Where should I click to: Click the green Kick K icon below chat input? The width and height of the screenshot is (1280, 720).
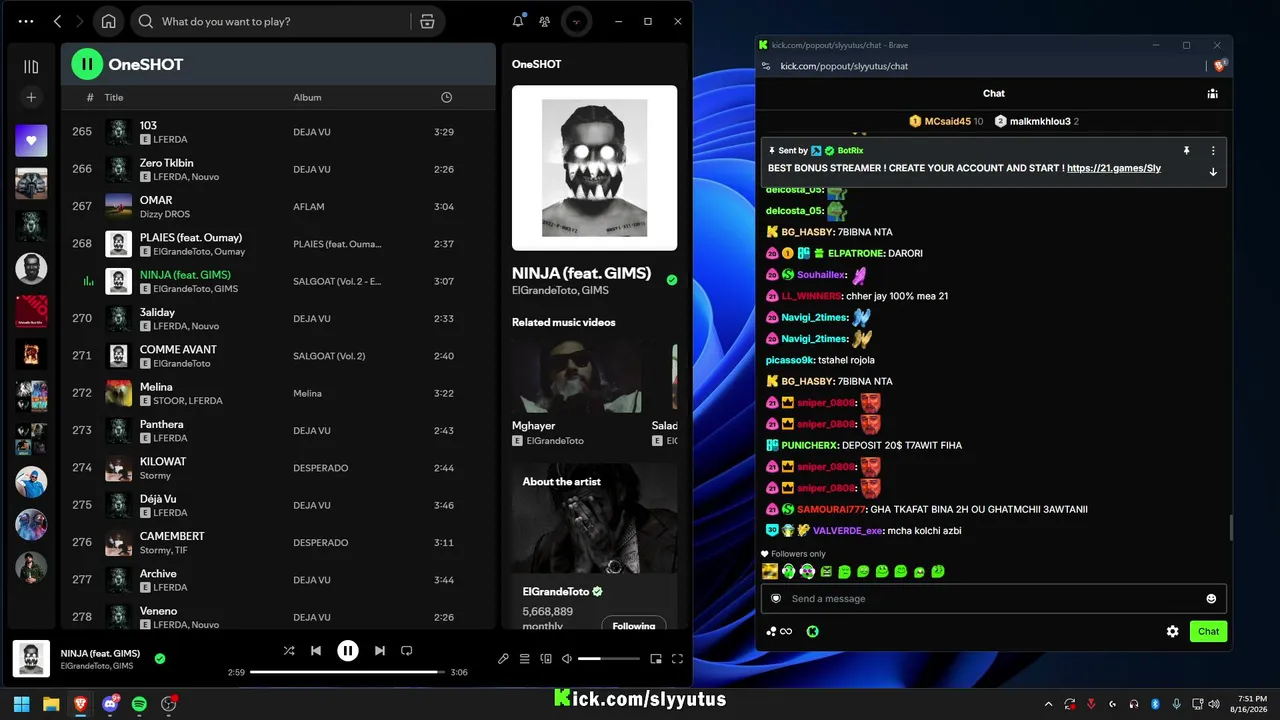[x=813, y=632]
